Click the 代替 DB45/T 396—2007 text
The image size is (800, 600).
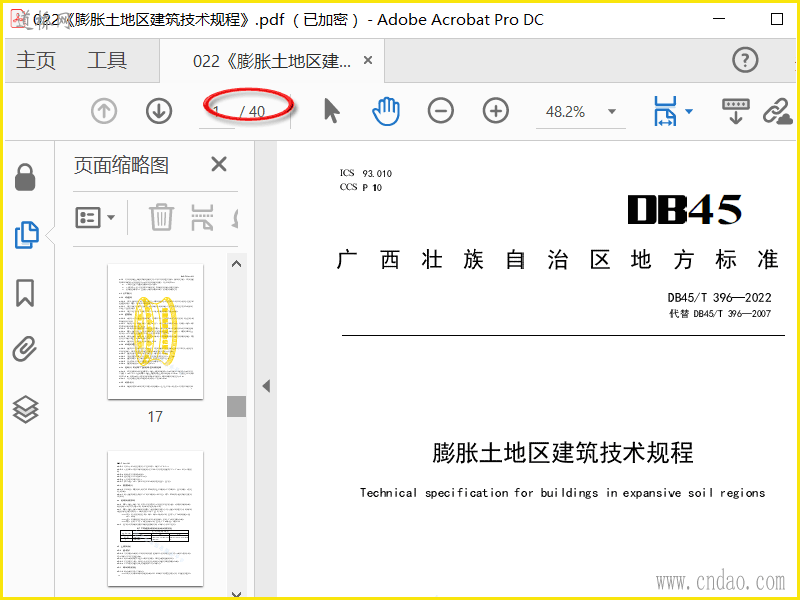720,314
